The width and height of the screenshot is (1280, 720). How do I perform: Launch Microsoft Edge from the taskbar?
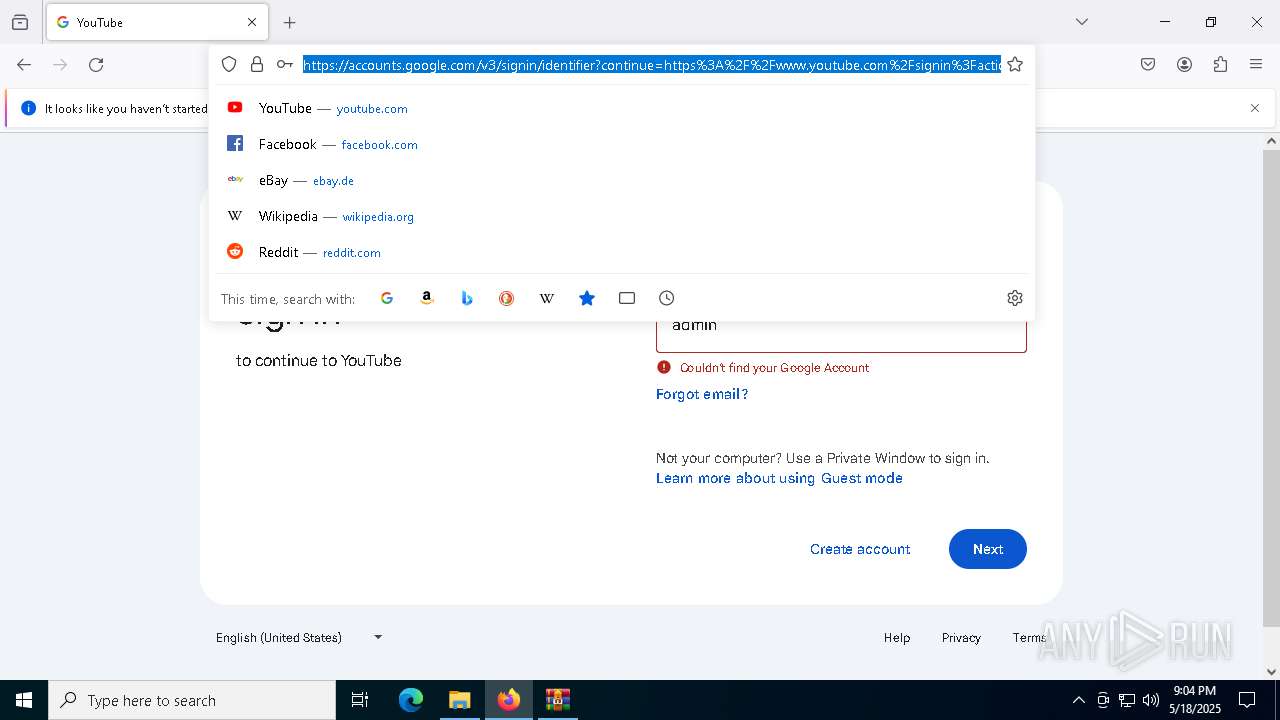pyautogui.click(x=411, y=700)
